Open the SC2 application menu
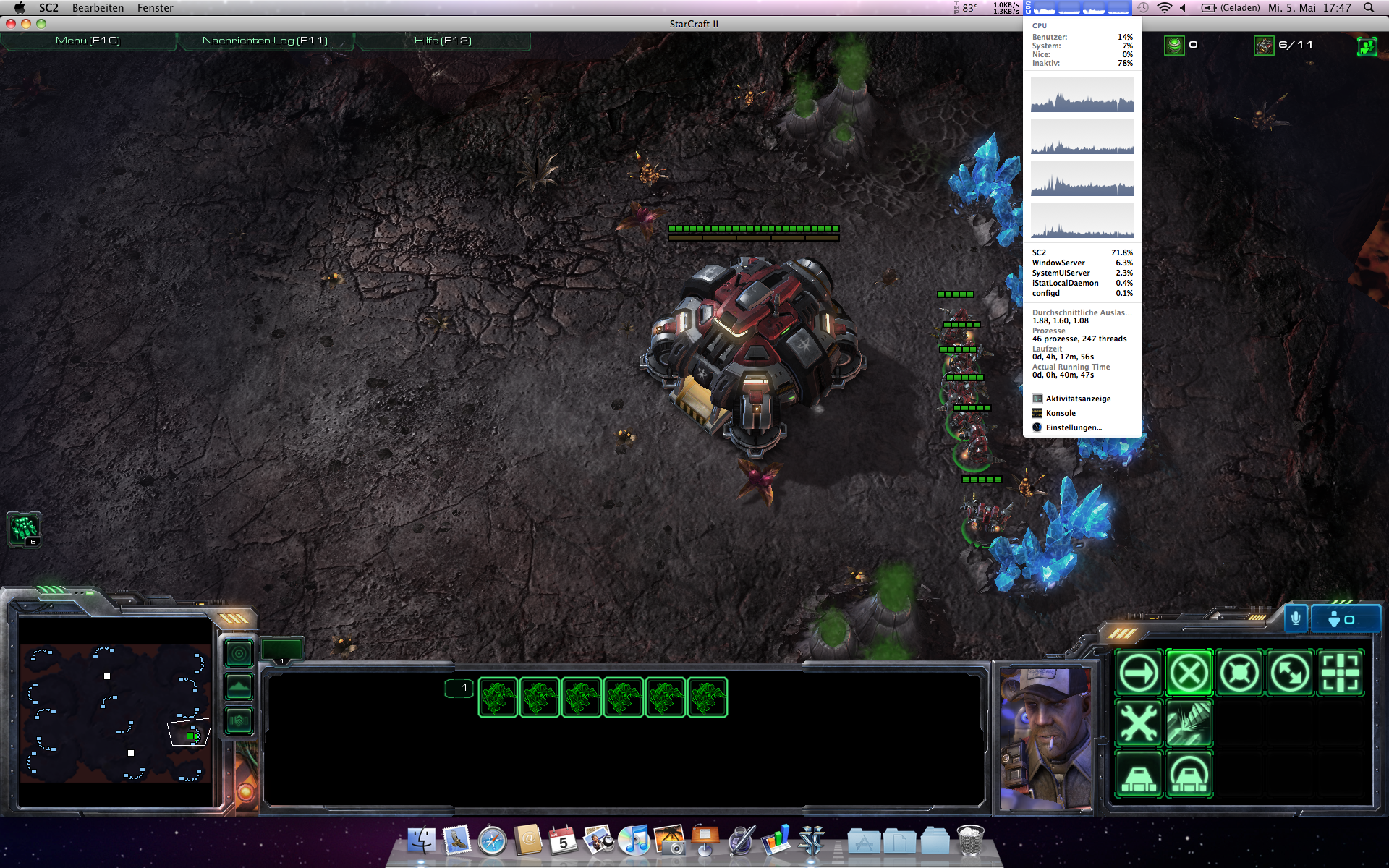Screen dimensions: 1389x868 click(48, 8)
